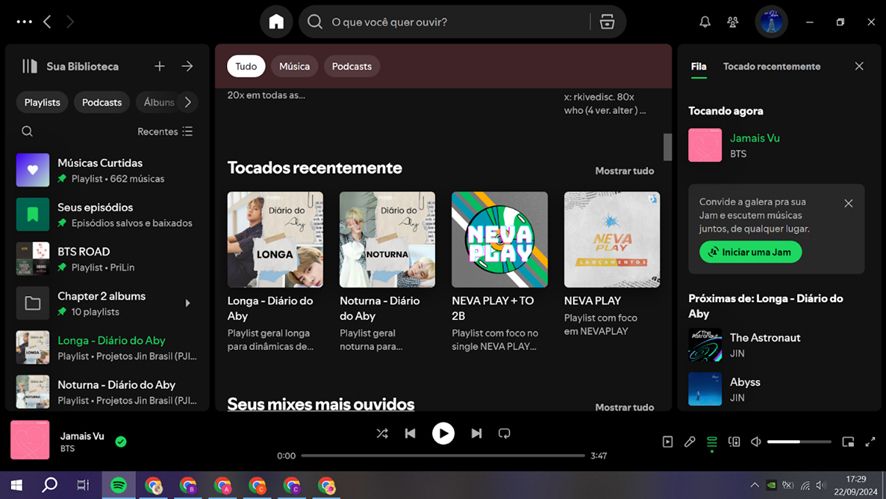Image resolution: width=886 pixels, height=499 pixels.
Task: Click Mostrar tudo for Tocados recentemente
Action: coord(624,171)
